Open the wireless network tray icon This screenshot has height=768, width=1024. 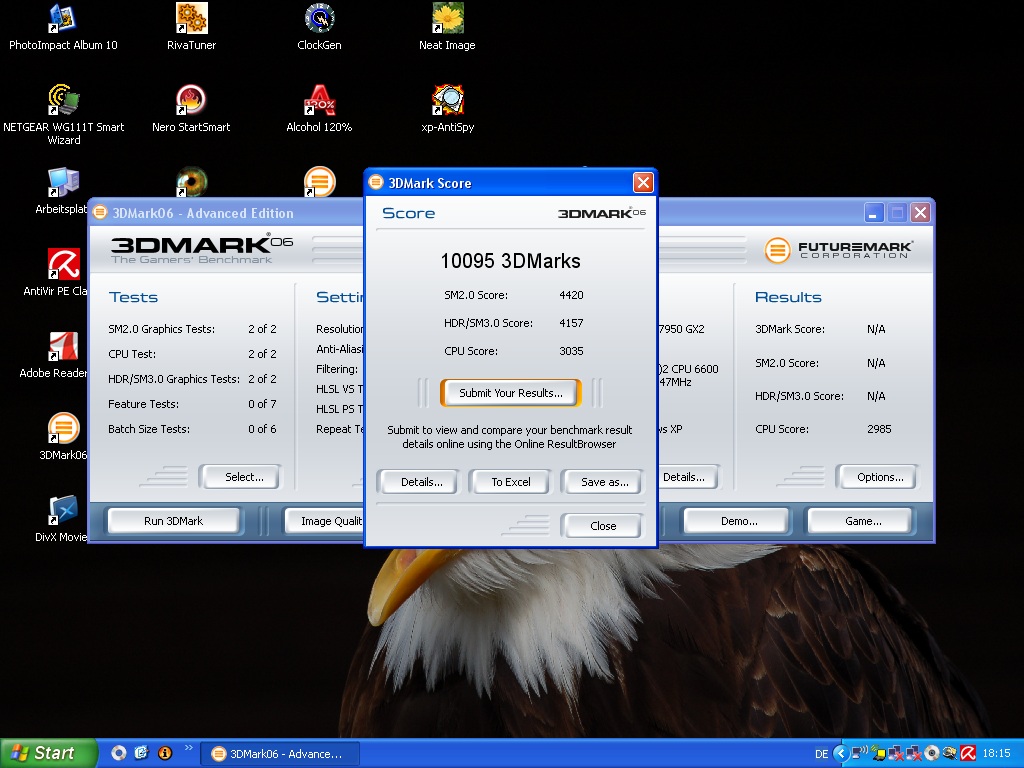(x=861, y=753)
